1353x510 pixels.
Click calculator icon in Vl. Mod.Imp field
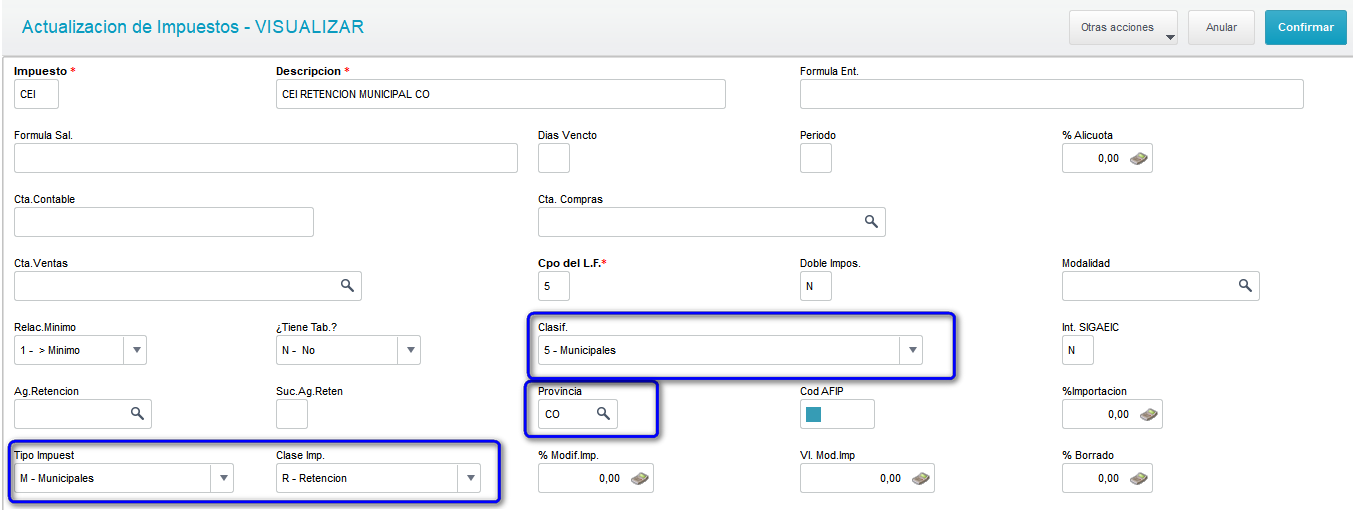pyautogui.click(x=920, y=478)
